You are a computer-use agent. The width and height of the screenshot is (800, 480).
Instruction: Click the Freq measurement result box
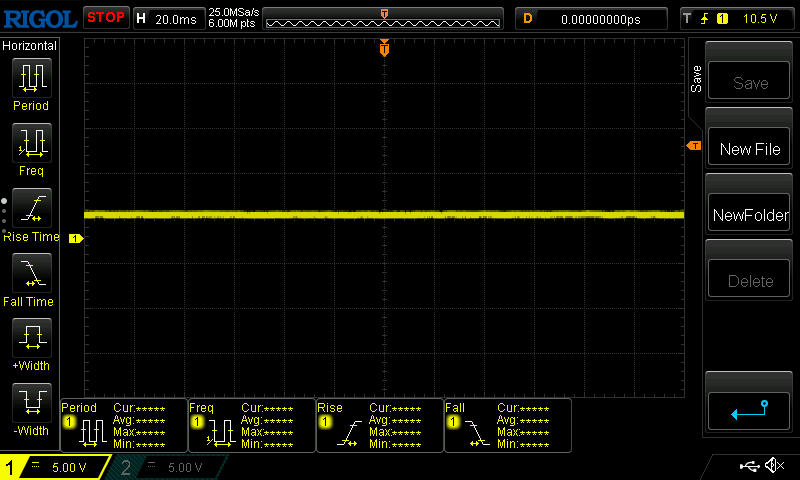[x=252, y=425]
